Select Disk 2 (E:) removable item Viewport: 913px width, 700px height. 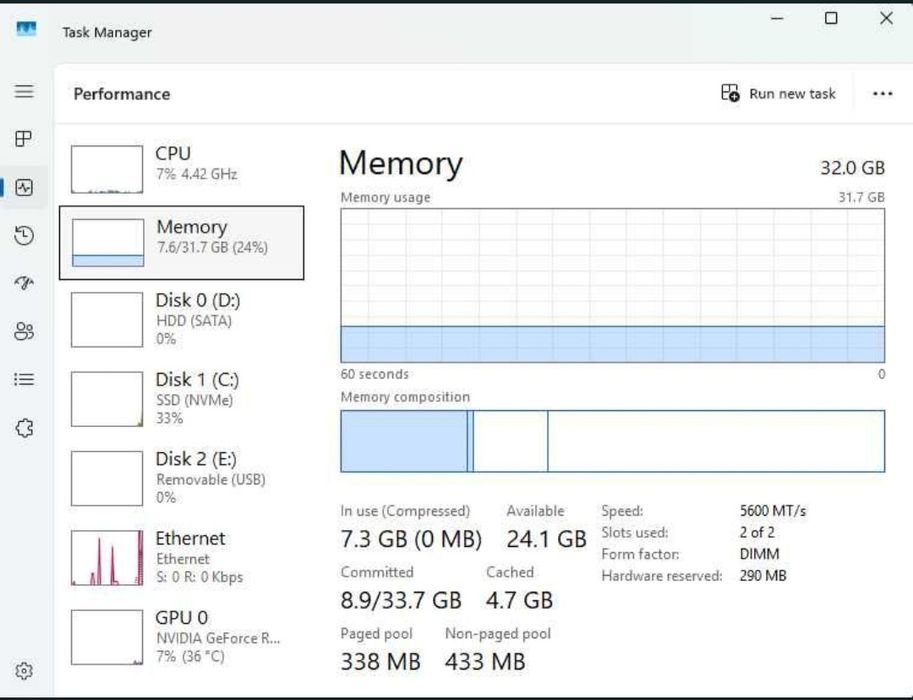pyautogui.click(x=182, y=477)
